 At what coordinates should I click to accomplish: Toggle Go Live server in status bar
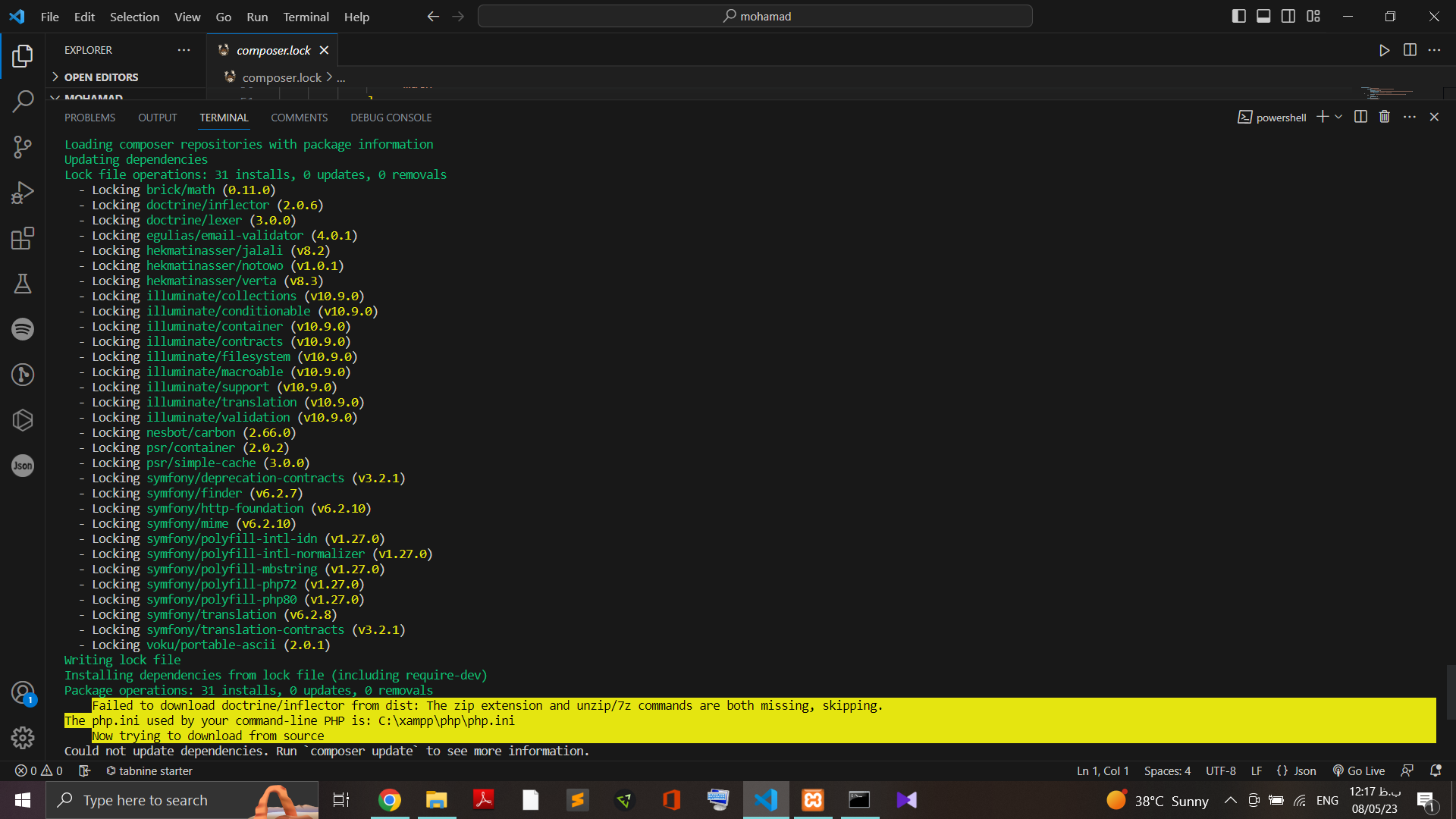(x=1359, y=770)
